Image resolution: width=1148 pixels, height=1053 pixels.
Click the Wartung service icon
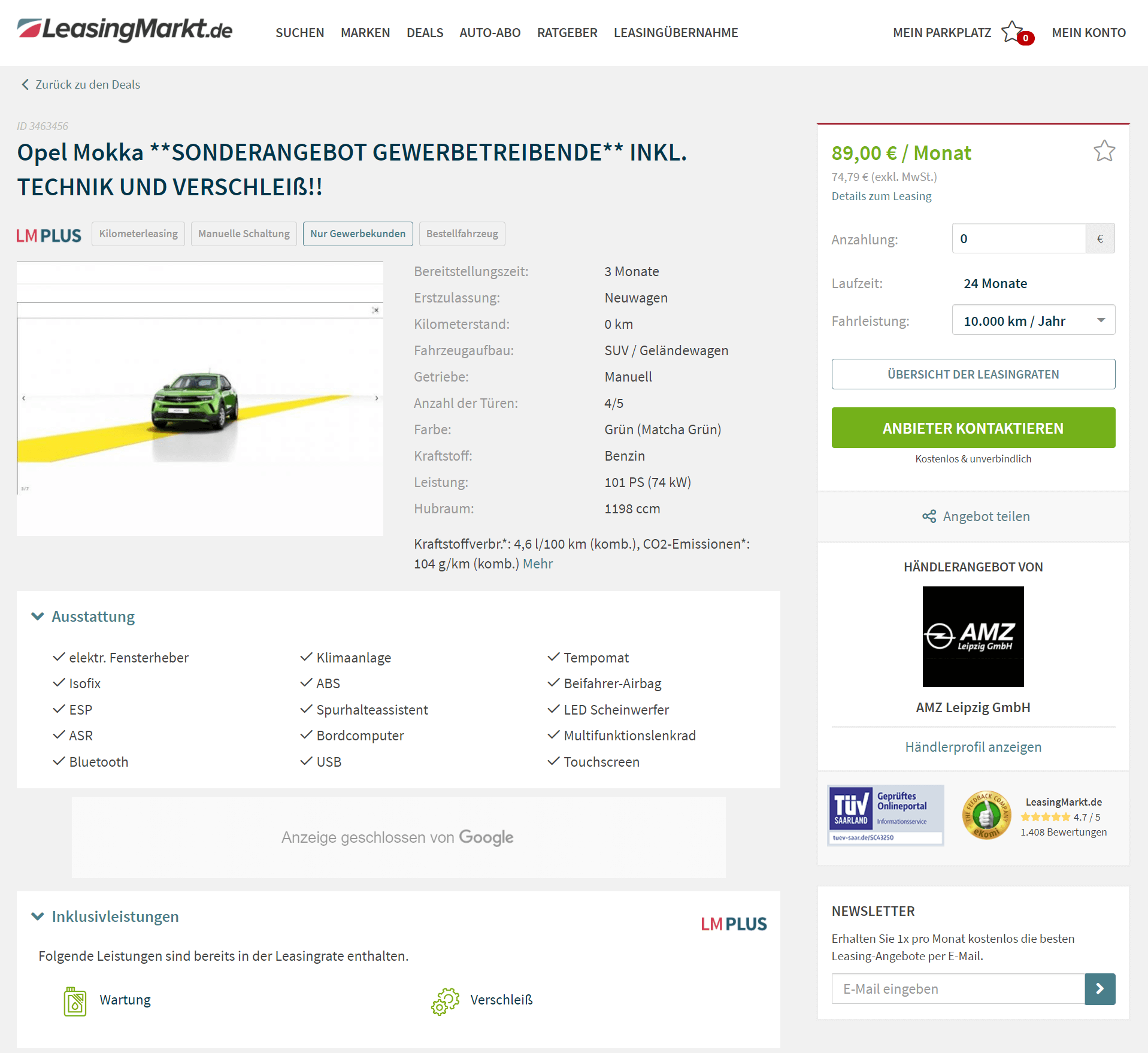coord(75,1001)
